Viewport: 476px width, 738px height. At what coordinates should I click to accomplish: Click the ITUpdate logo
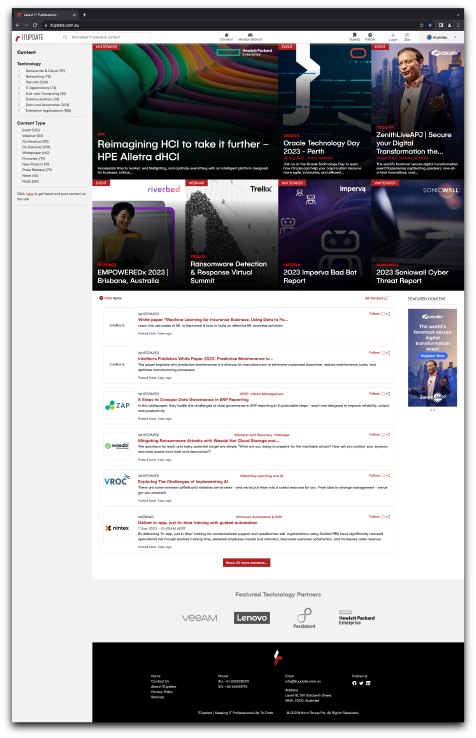pos(30,37)
